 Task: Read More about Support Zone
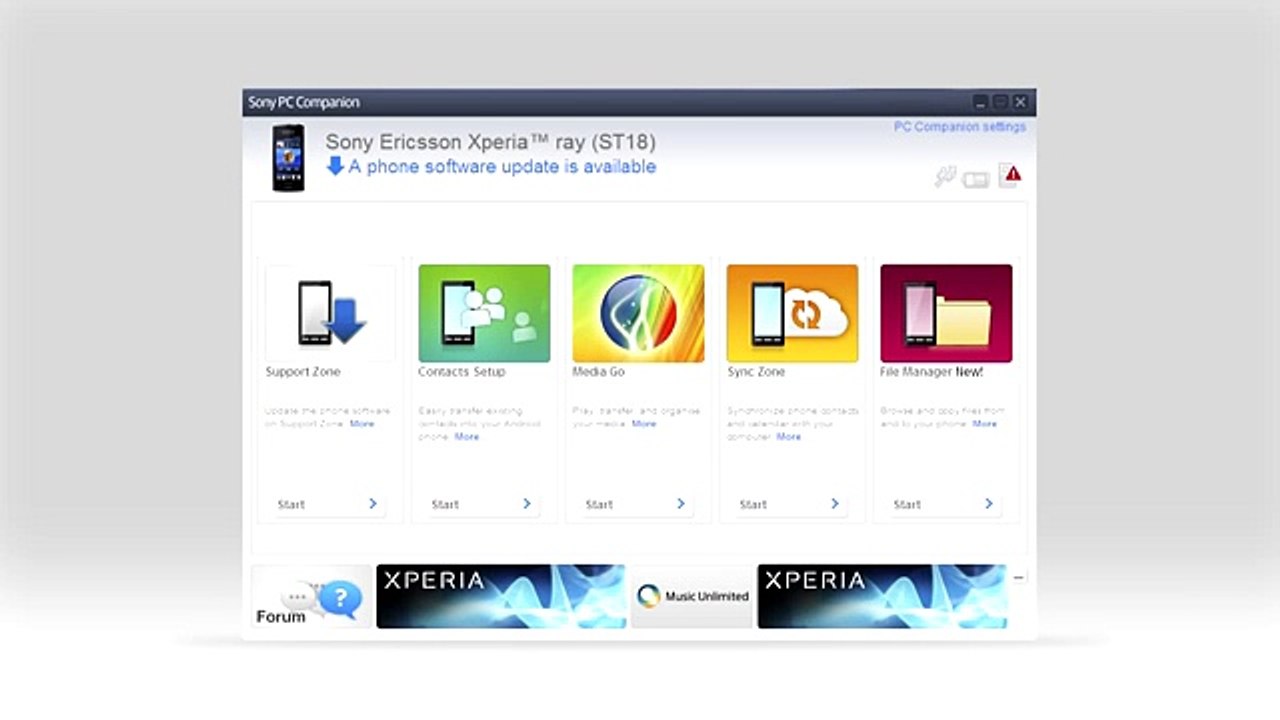click(x=362, y=424)
